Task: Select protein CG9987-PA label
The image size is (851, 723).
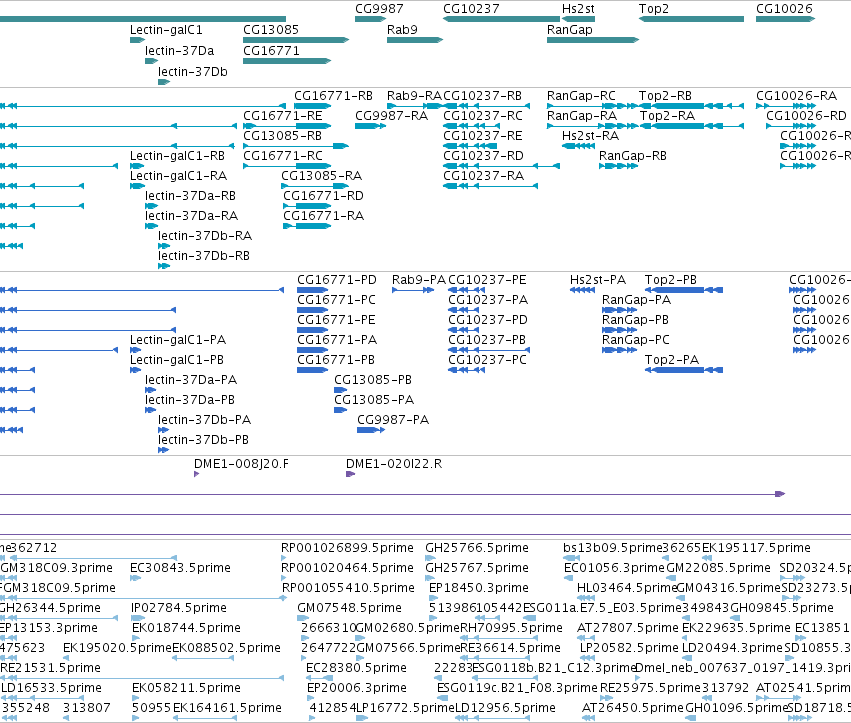Action: pyautogui.click(x=393, y=420)
